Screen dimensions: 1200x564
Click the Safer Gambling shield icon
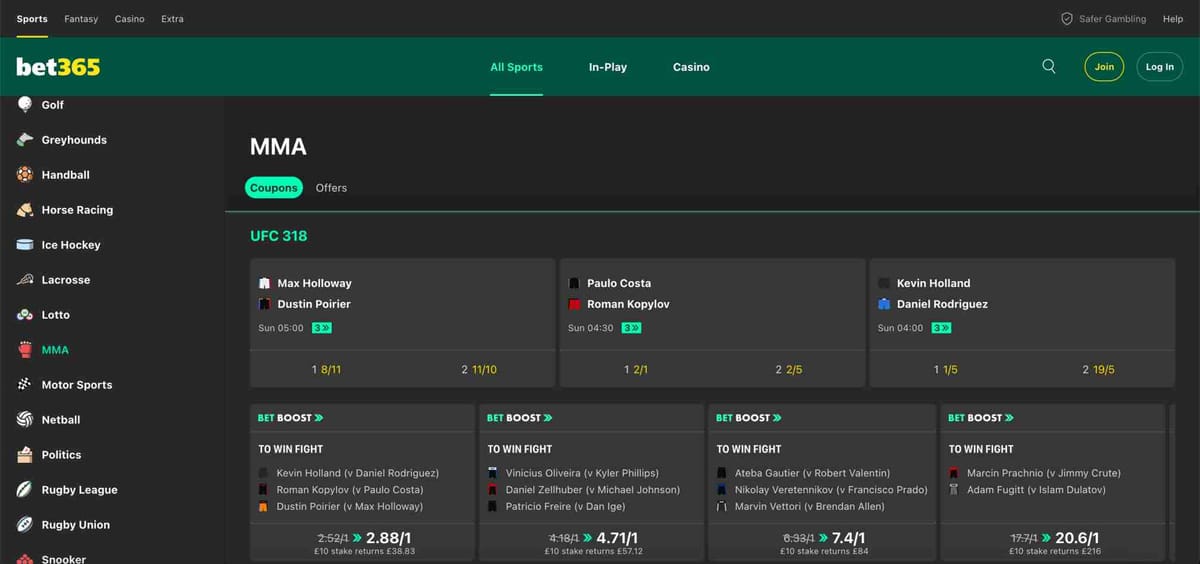(1067, 19)
